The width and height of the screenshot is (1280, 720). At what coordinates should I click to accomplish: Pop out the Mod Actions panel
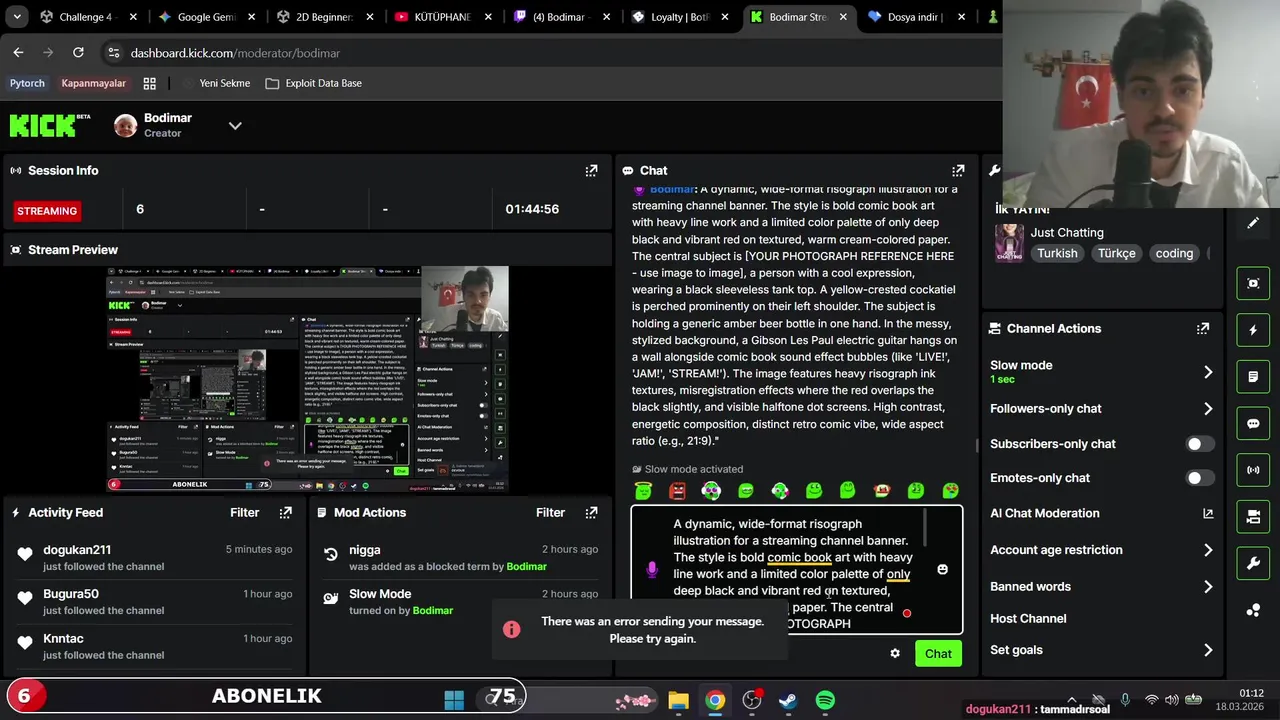click(592, 513)
